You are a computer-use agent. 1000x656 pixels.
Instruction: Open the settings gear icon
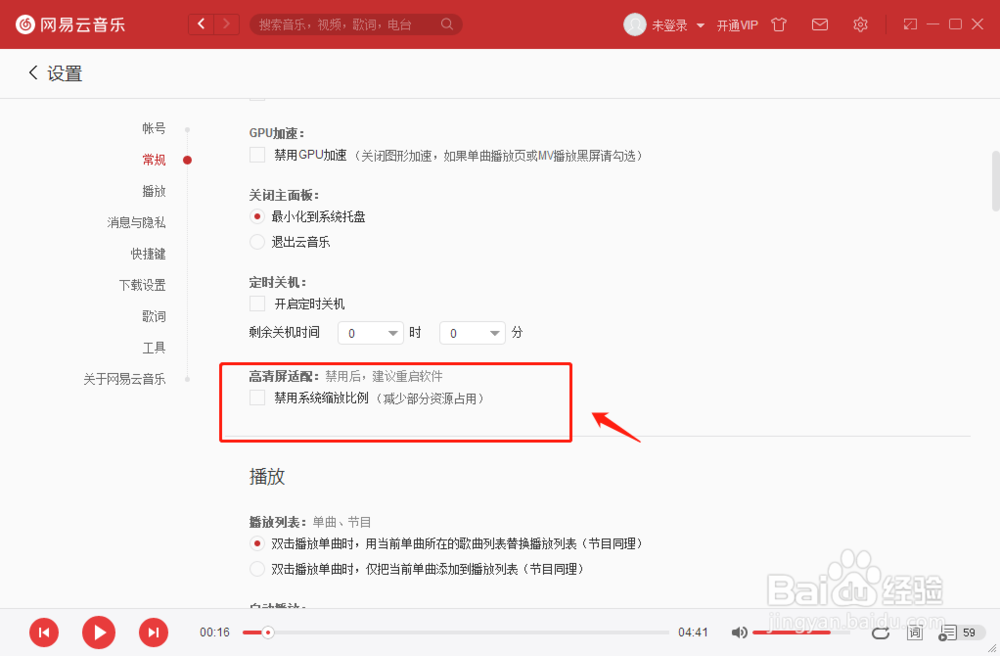coord(860,25)
